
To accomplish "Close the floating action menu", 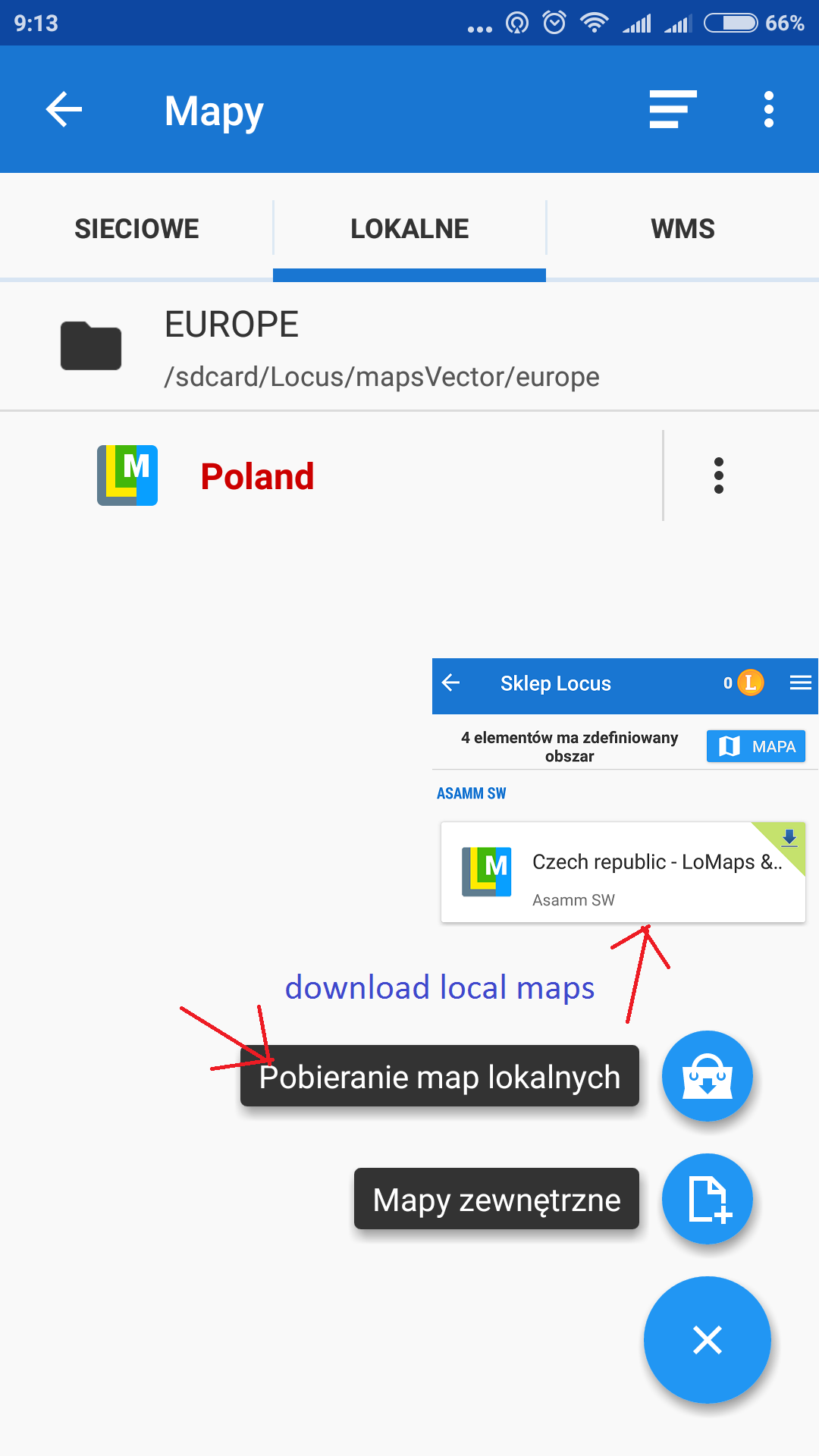I will point(707,1340).
